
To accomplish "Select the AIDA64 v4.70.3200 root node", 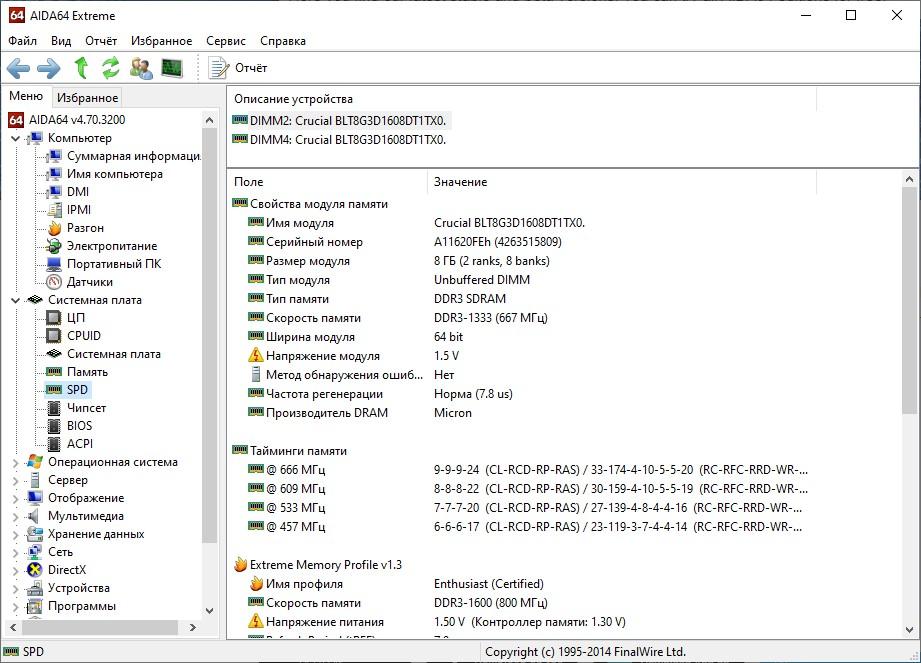I will pos(77,120).
